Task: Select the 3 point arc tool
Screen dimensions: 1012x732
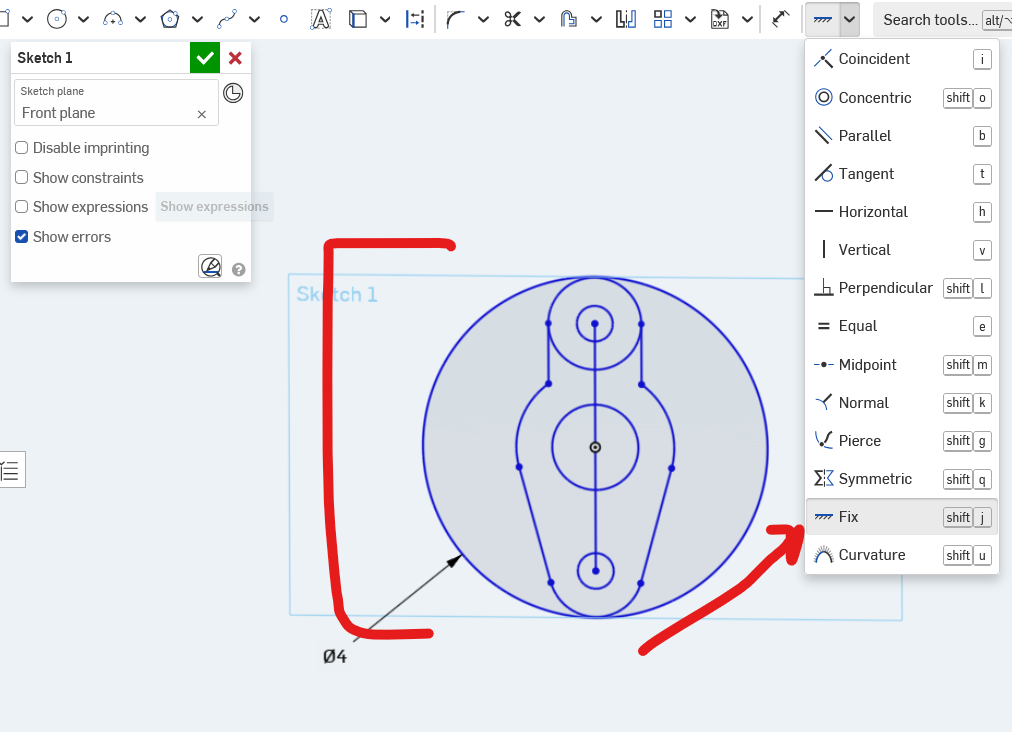Action: (x=113, y=19)
